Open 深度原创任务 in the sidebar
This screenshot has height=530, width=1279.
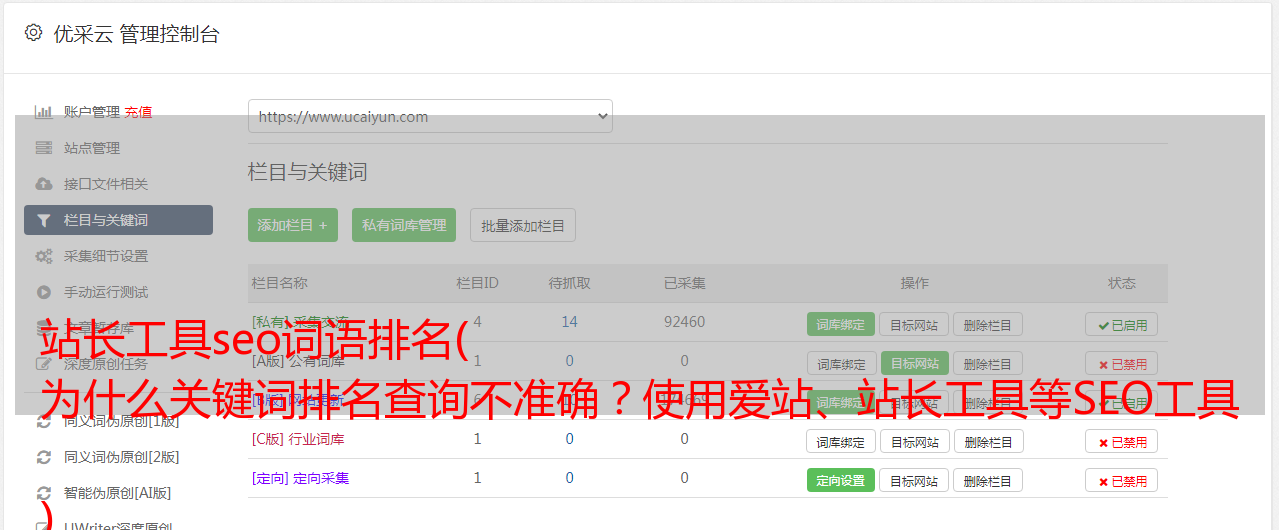(x=106, y=364)
